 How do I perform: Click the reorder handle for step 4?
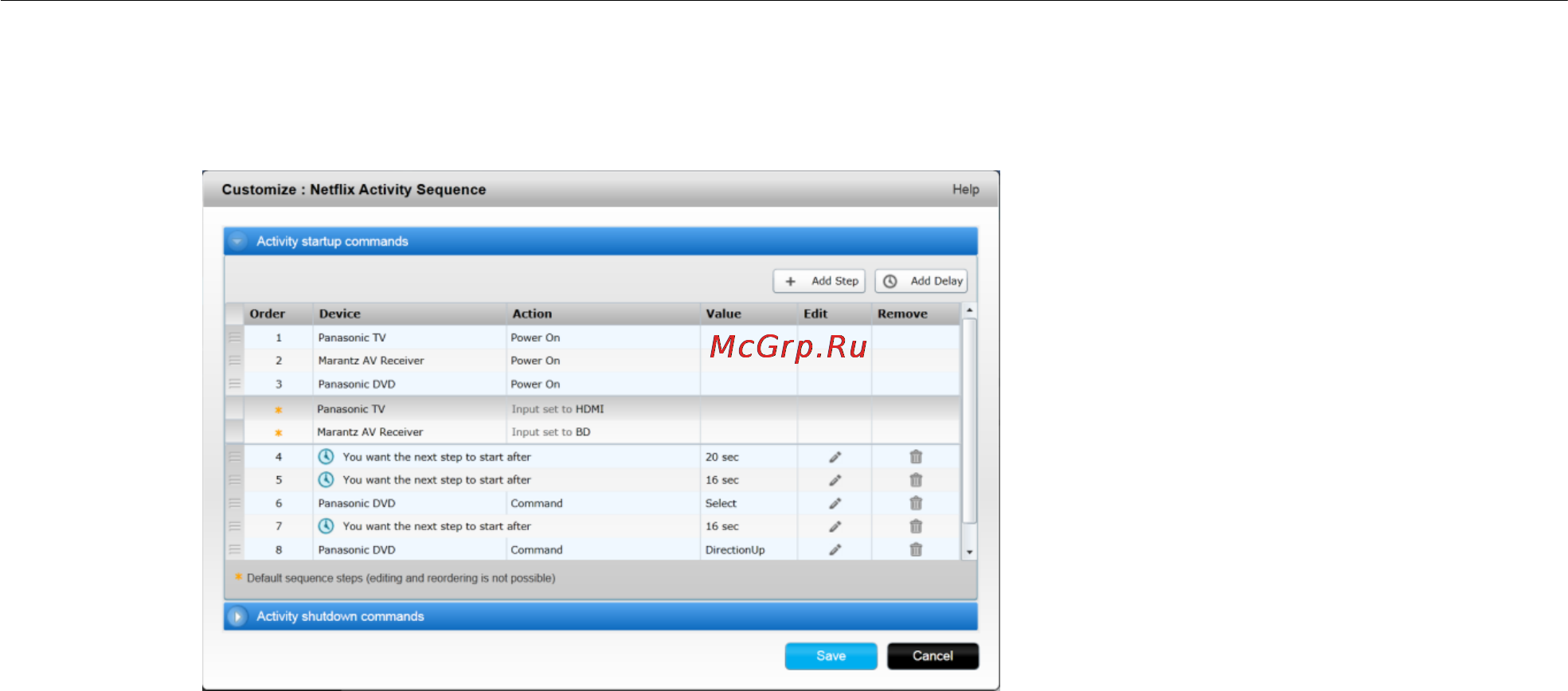click(235, 457)
